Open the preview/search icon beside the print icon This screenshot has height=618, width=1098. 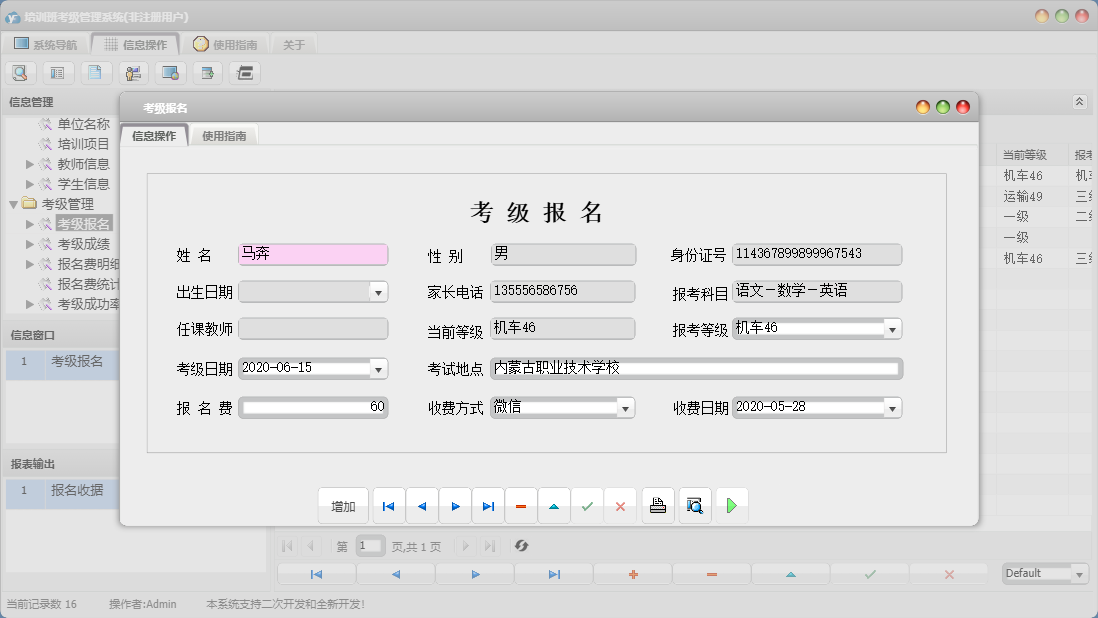click(x=694, y=505)
